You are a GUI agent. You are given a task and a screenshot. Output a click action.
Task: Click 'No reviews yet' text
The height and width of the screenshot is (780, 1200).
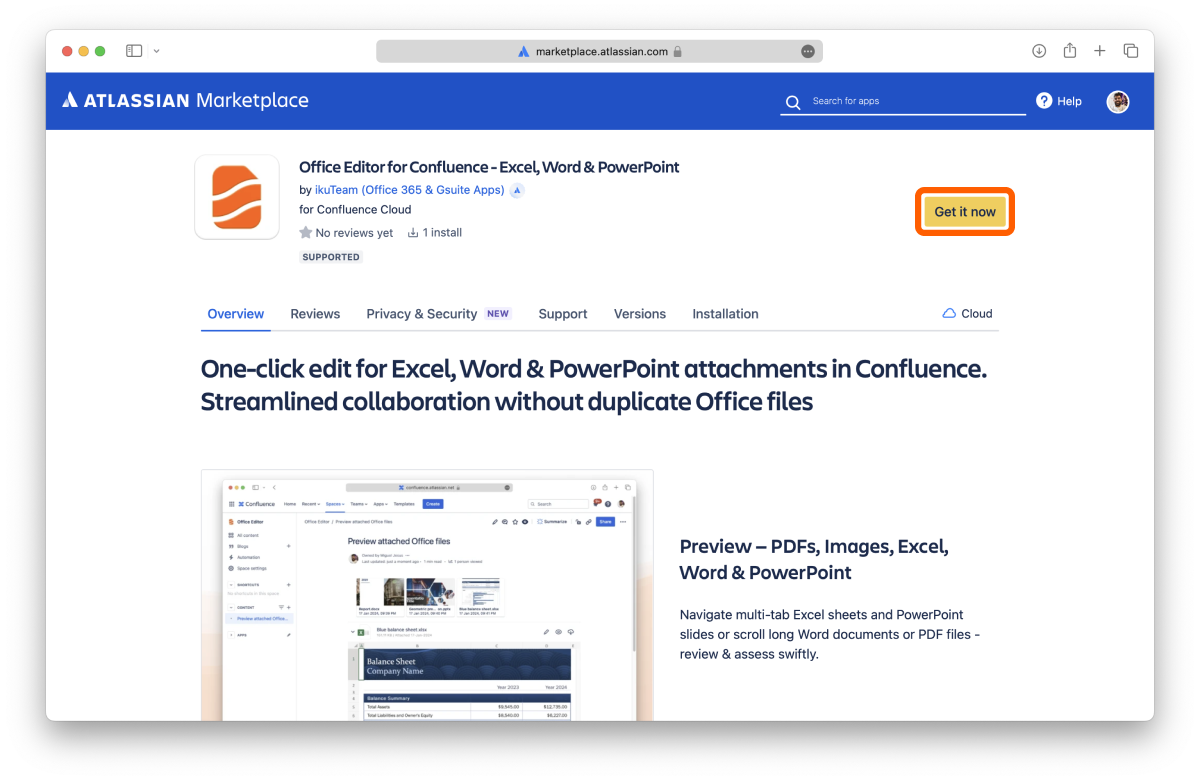pos(354,233)
